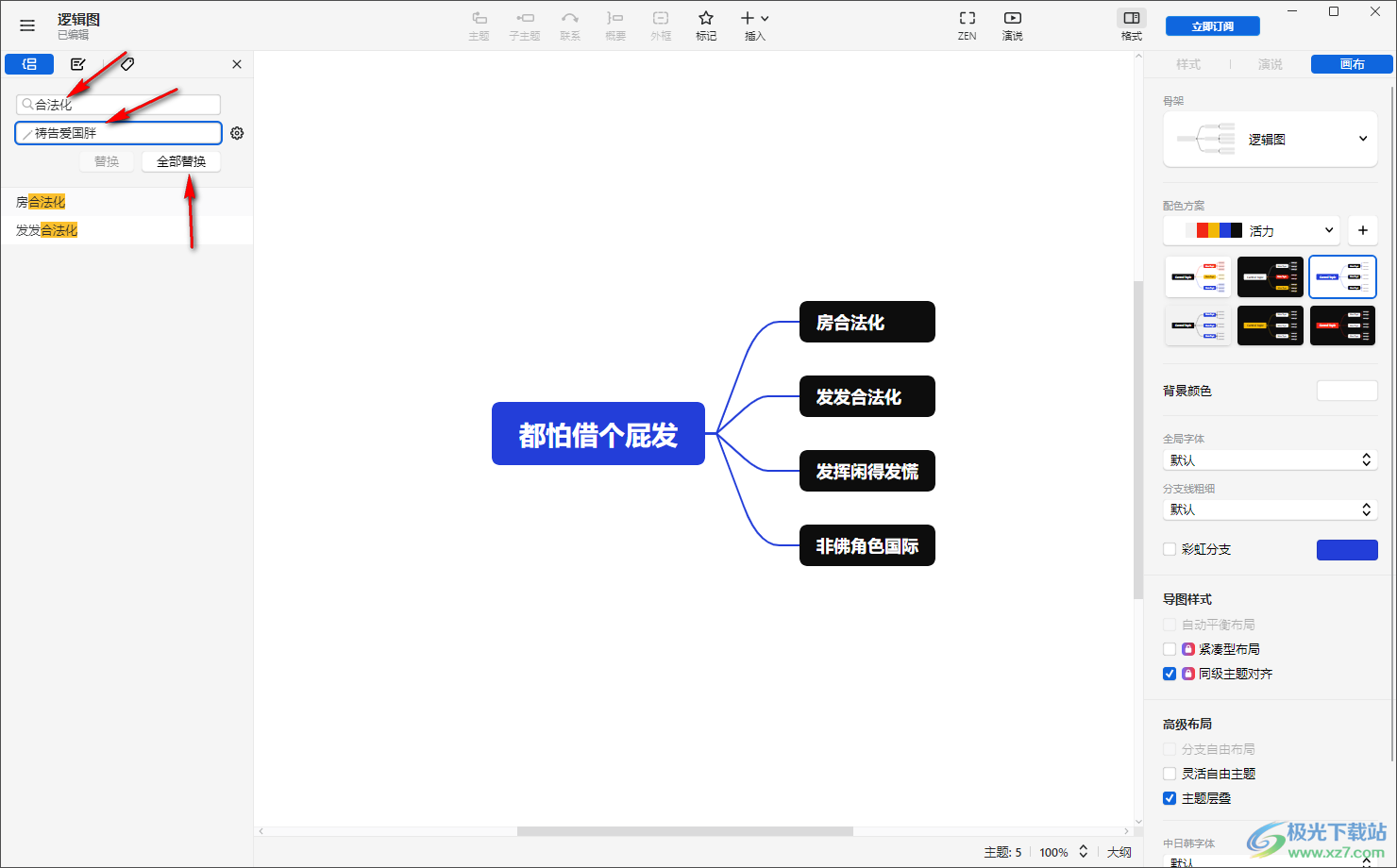Open the 全局字体 font dropdown
Viewport: 1397px width, 868px height.
(1270, 460)
